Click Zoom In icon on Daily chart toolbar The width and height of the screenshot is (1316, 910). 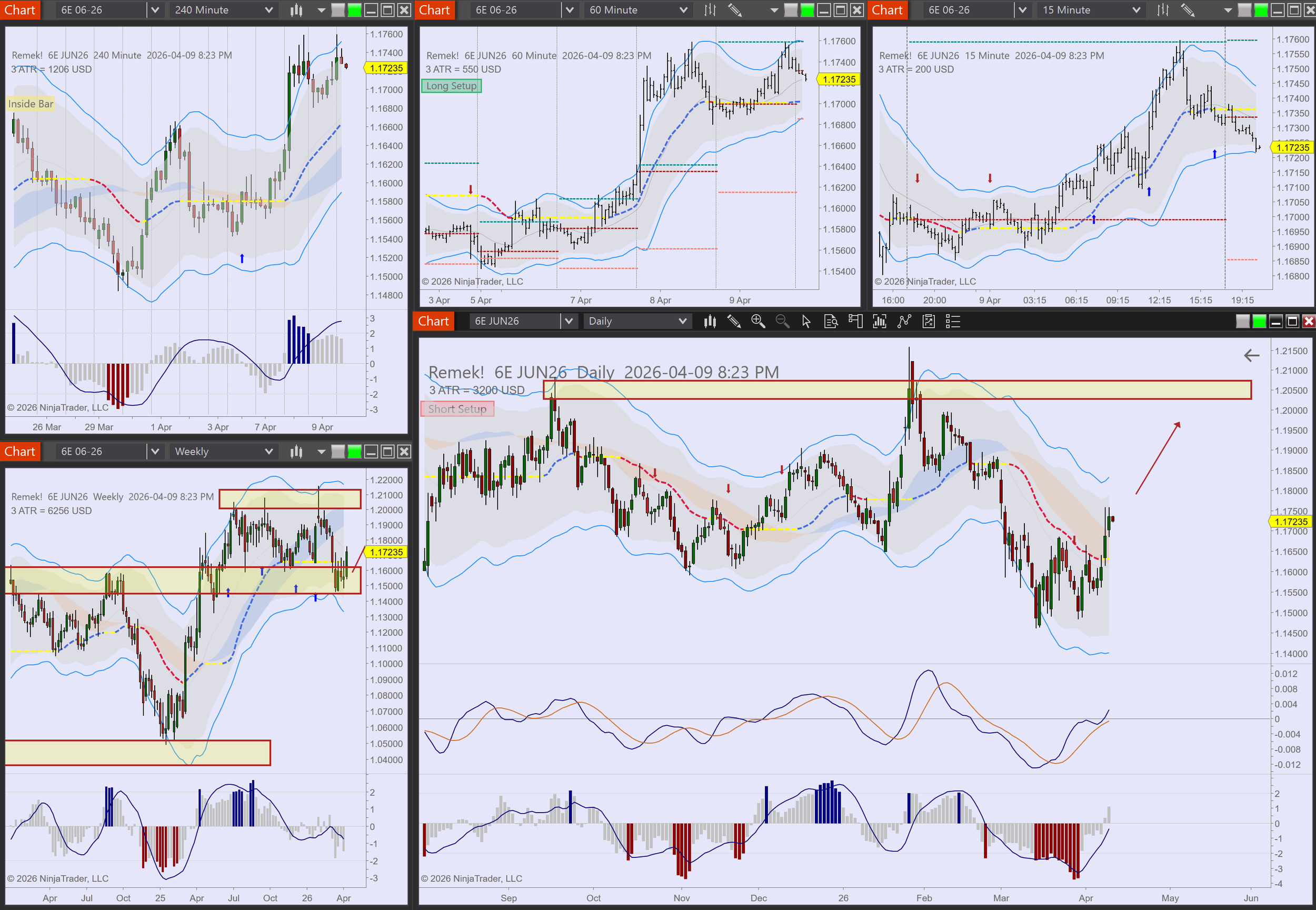[x=758, y=322]
